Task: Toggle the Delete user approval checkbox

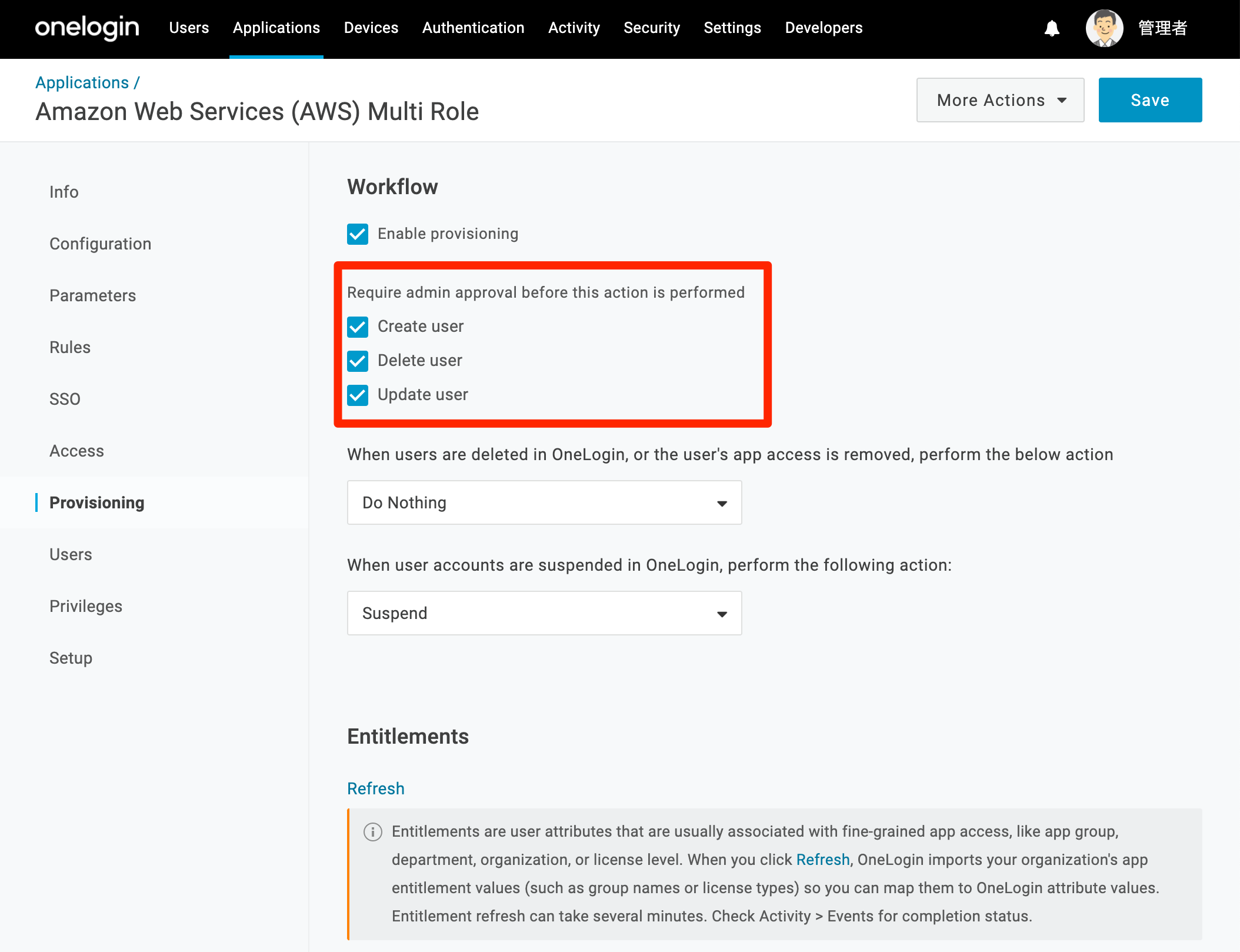Action: (x=358, y=361)
